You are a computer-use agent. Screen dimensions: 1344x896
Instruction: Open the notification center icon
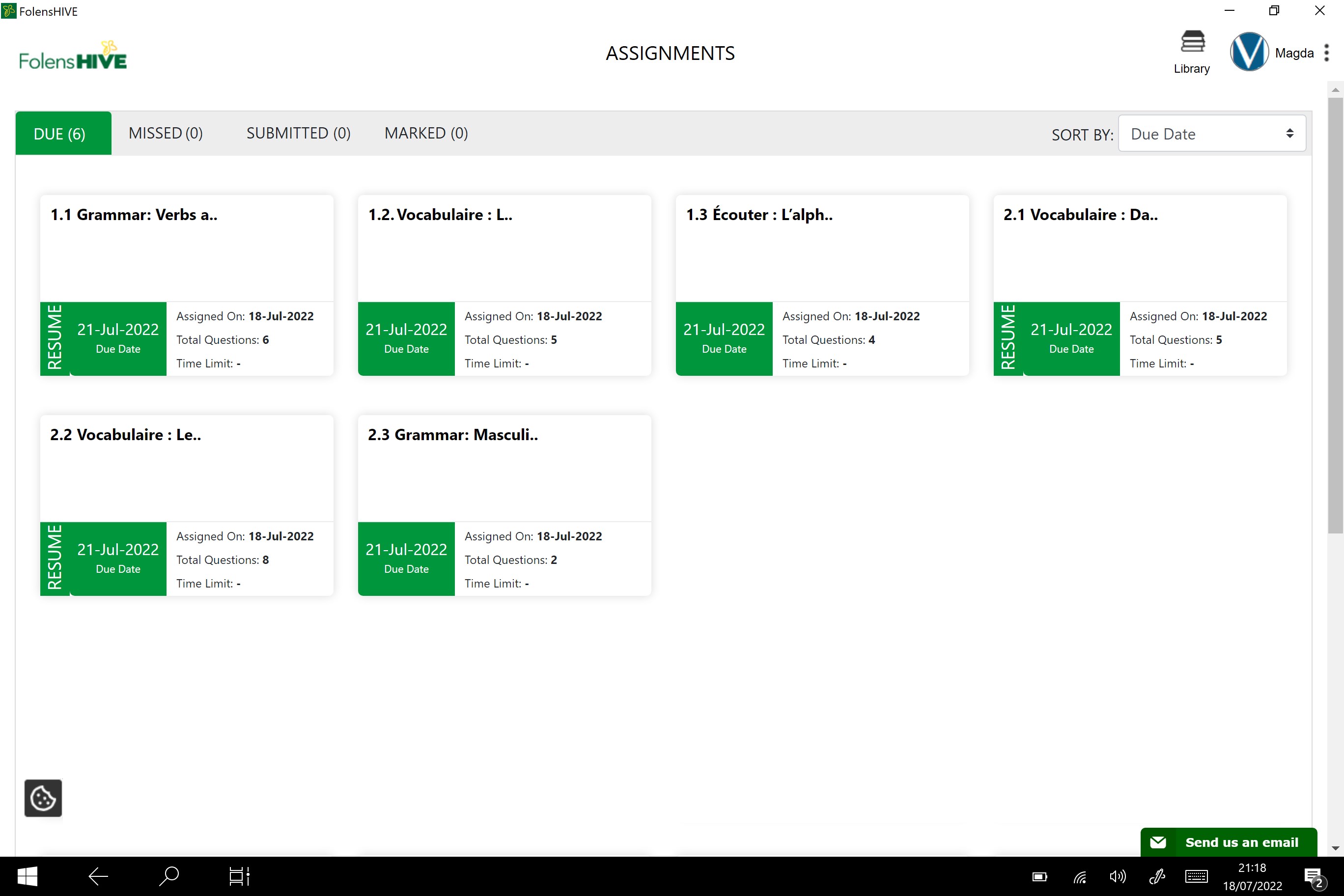(1313, 876)
